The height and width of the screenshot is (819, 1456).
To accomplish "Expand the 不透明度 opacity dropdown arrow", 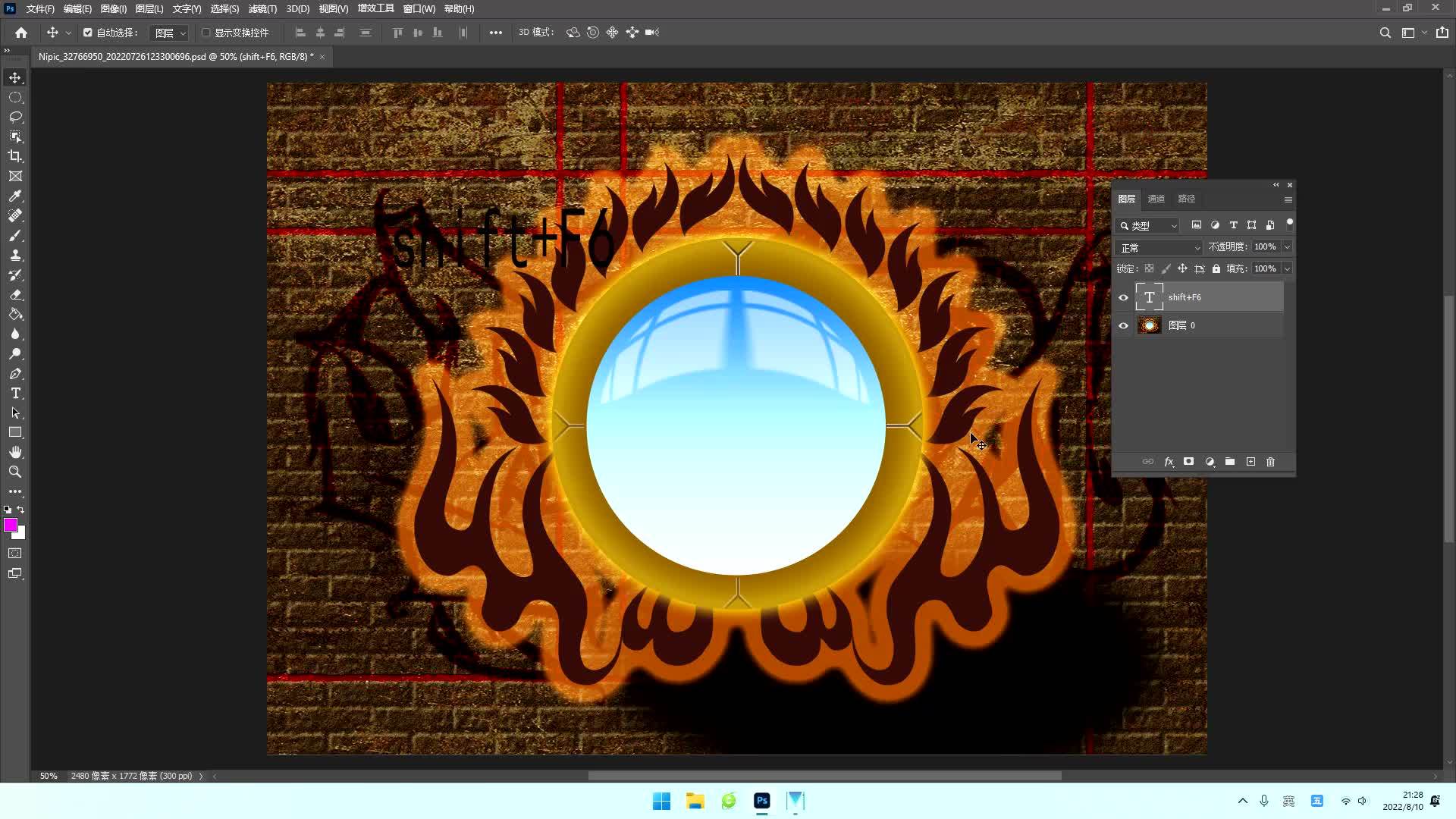I will [x=1287, y=247].
